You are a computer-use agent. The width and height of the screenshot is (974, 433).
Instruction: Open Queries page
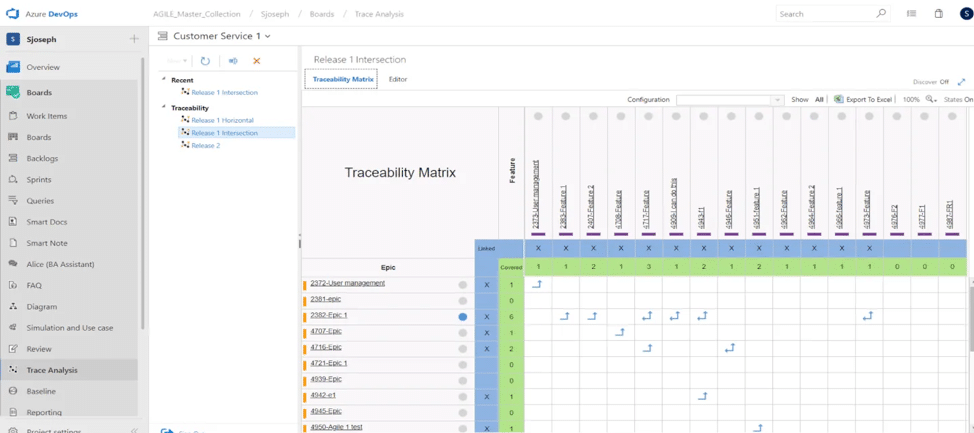40,201
